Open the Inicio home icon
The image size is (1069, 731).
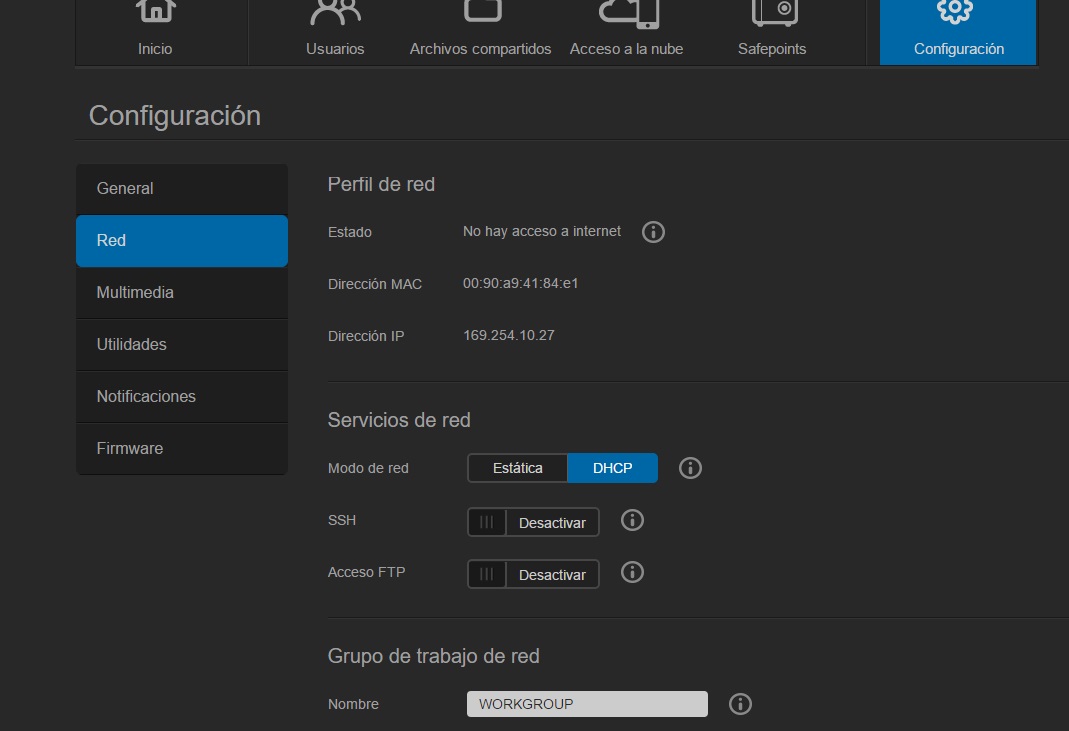tap(155, 12)
